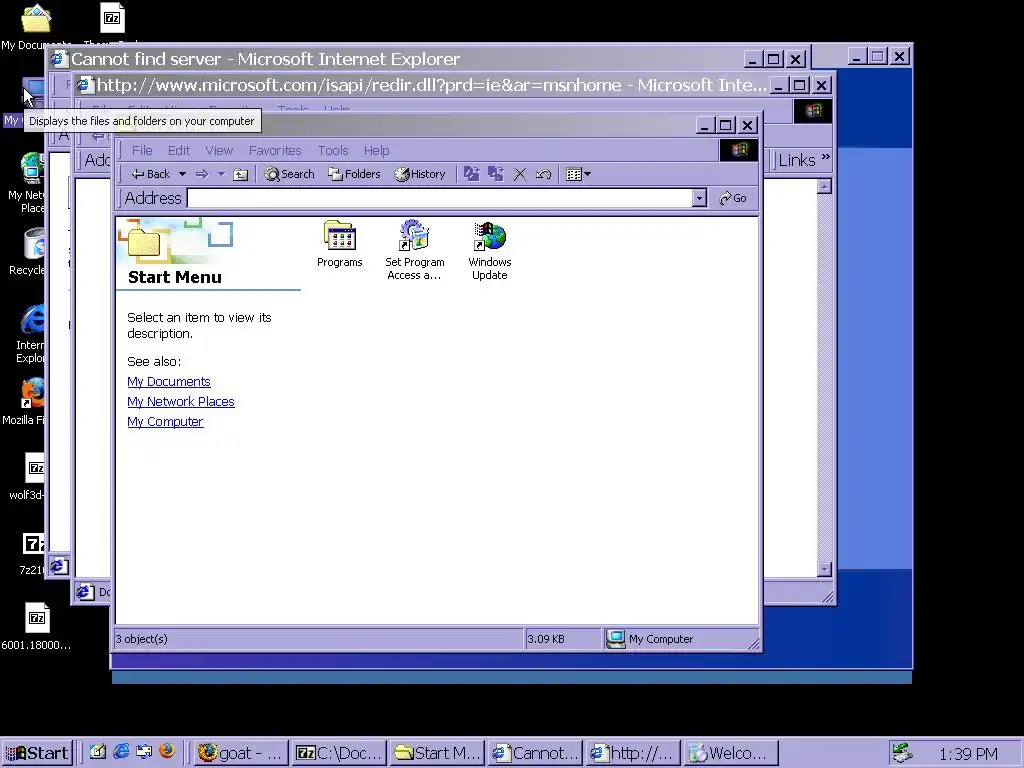The image size is (1024, 768).
Task: Open the Back history dropdown arrow
Action: tap(182, 174)
